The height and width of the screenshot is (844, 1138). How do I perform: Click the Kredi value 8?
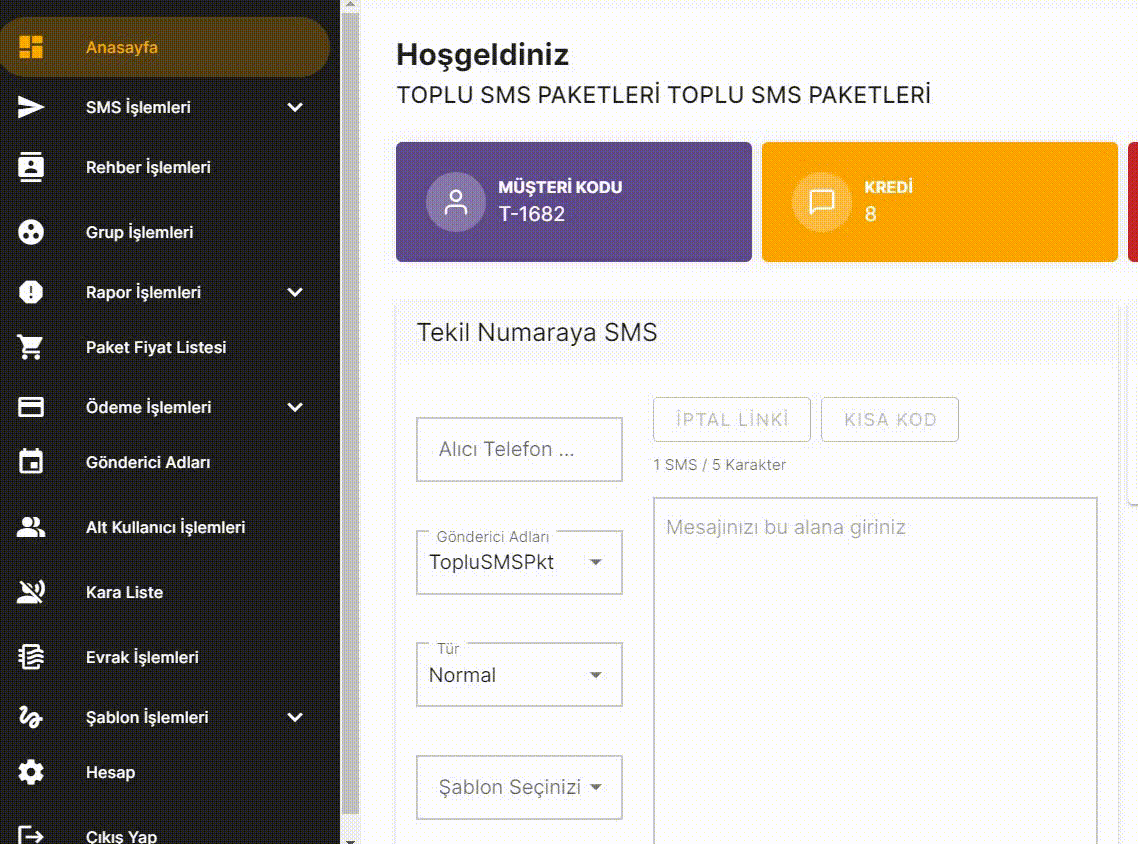point(870,214)
